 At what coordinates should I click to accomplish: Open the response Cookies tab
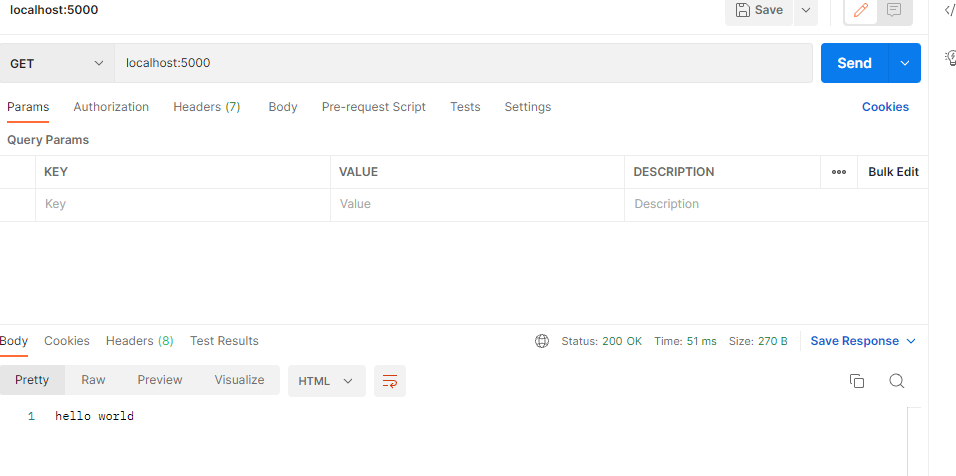(x=66, y=341)
